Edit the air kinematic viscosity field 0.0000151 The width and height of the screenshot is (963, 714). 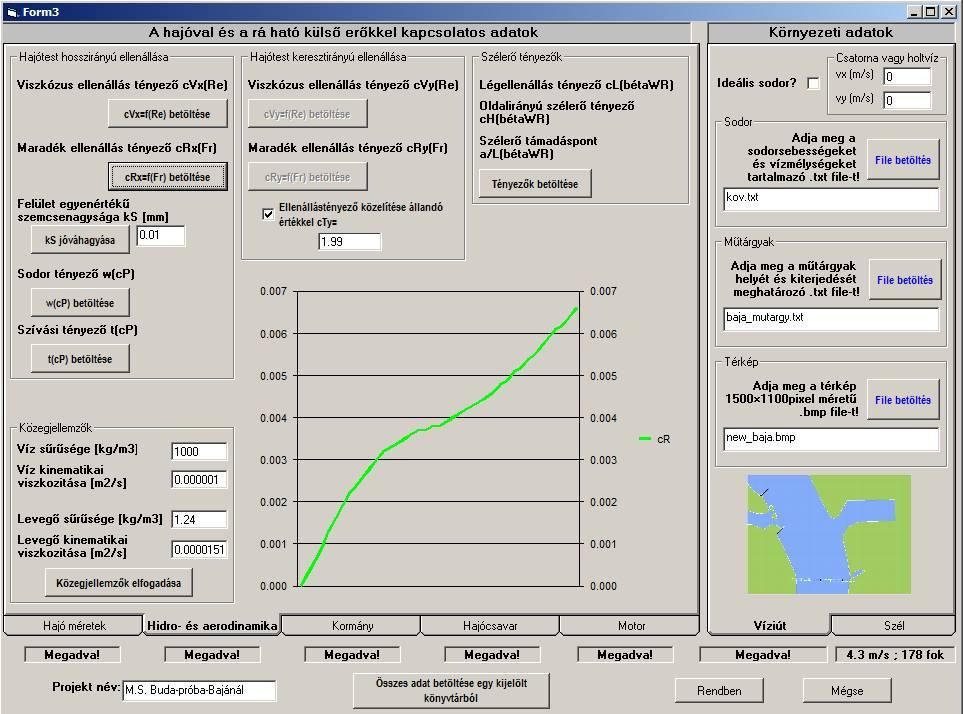(199, 549)
